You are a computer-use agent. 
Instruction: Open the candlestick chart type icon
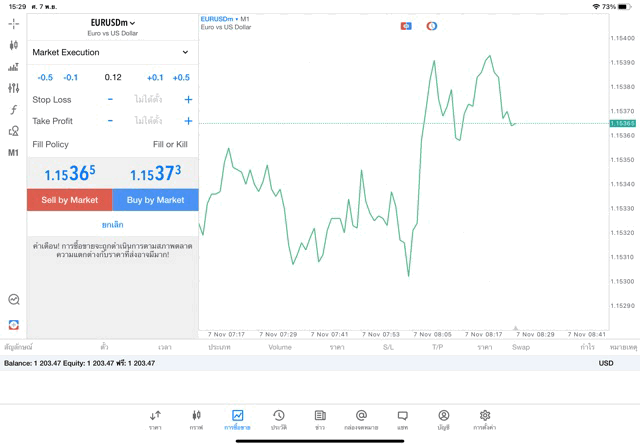13,45
